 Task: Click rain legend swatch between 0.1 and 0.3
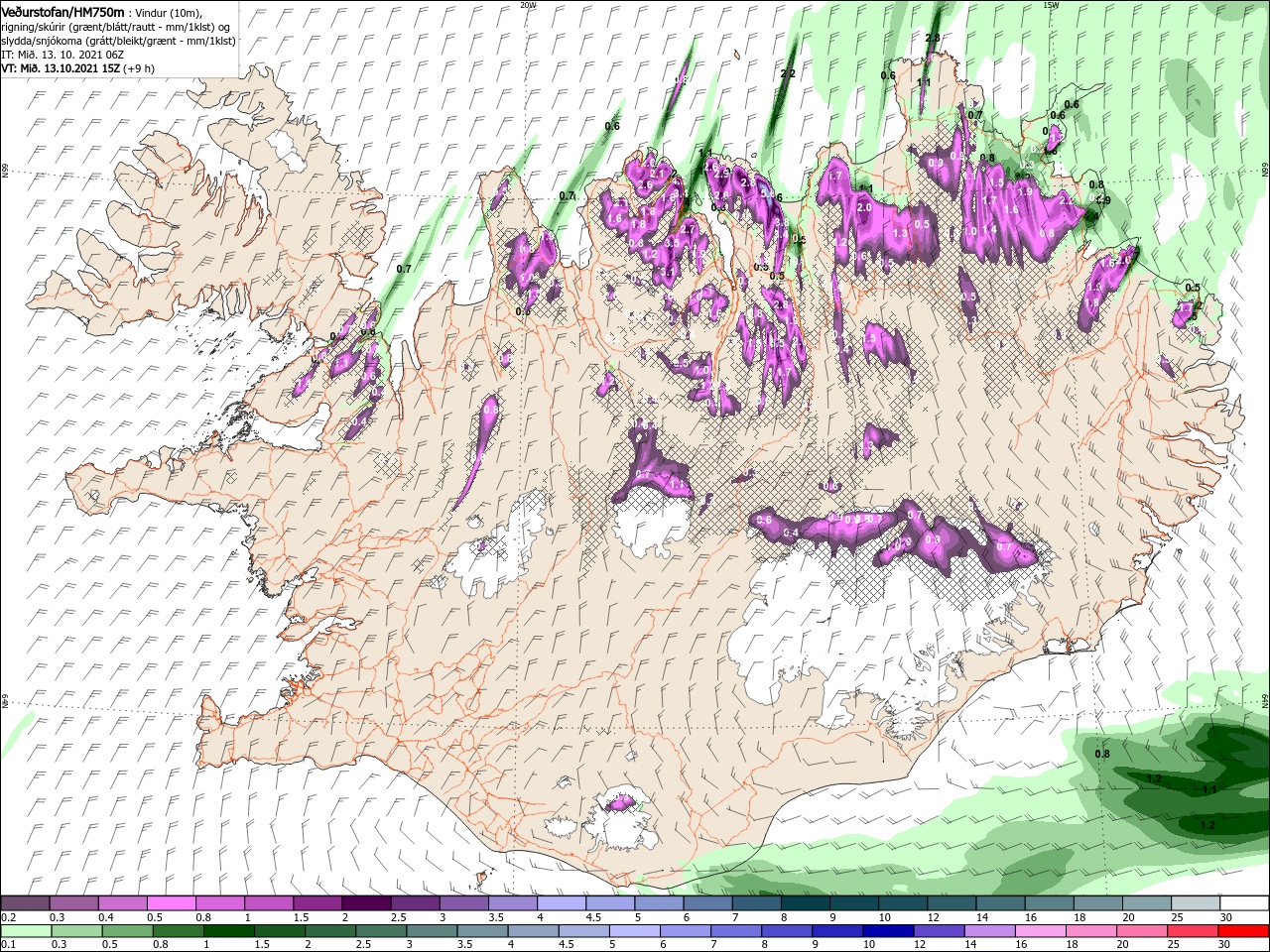tap(25, 931)
